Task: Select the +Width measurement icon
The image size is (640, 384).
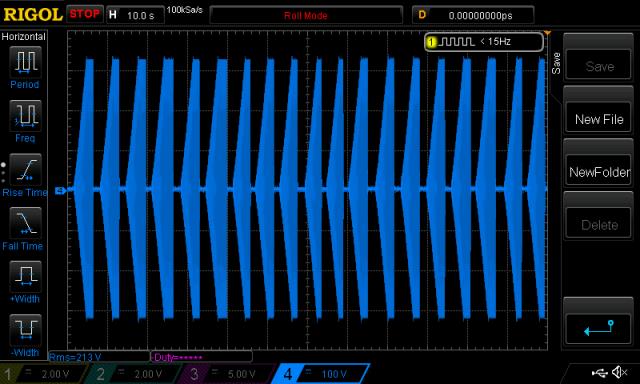Action: pos(25,276)
